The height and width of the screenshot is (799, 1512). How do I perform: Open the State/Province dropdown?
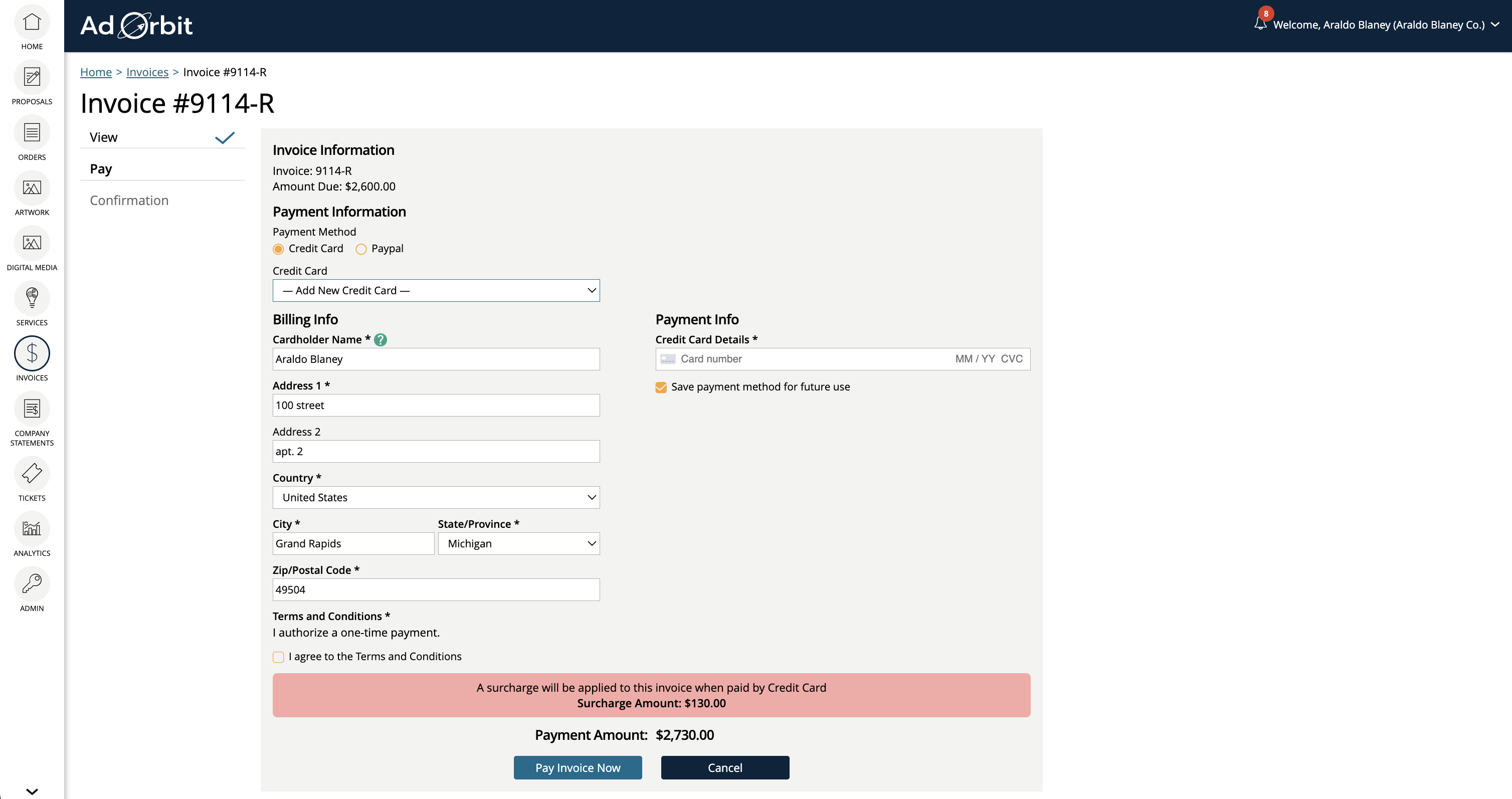519,544
